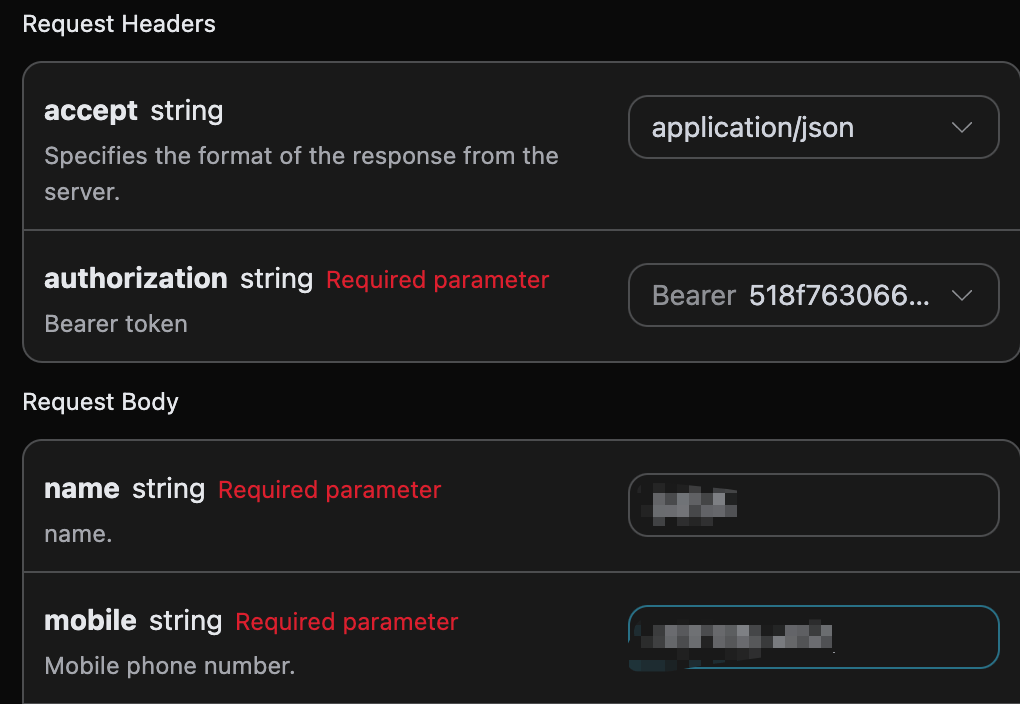Click the Mobile phone number description
This screenshot has height=704, width=1020.
click(x=170, y=666)
